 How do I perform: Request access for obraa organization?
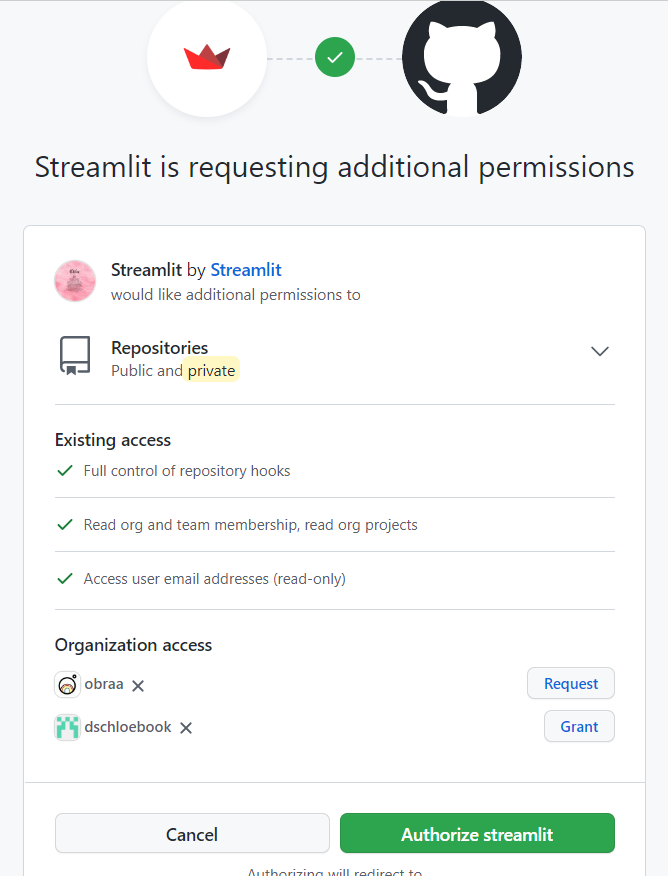(571, 683)
